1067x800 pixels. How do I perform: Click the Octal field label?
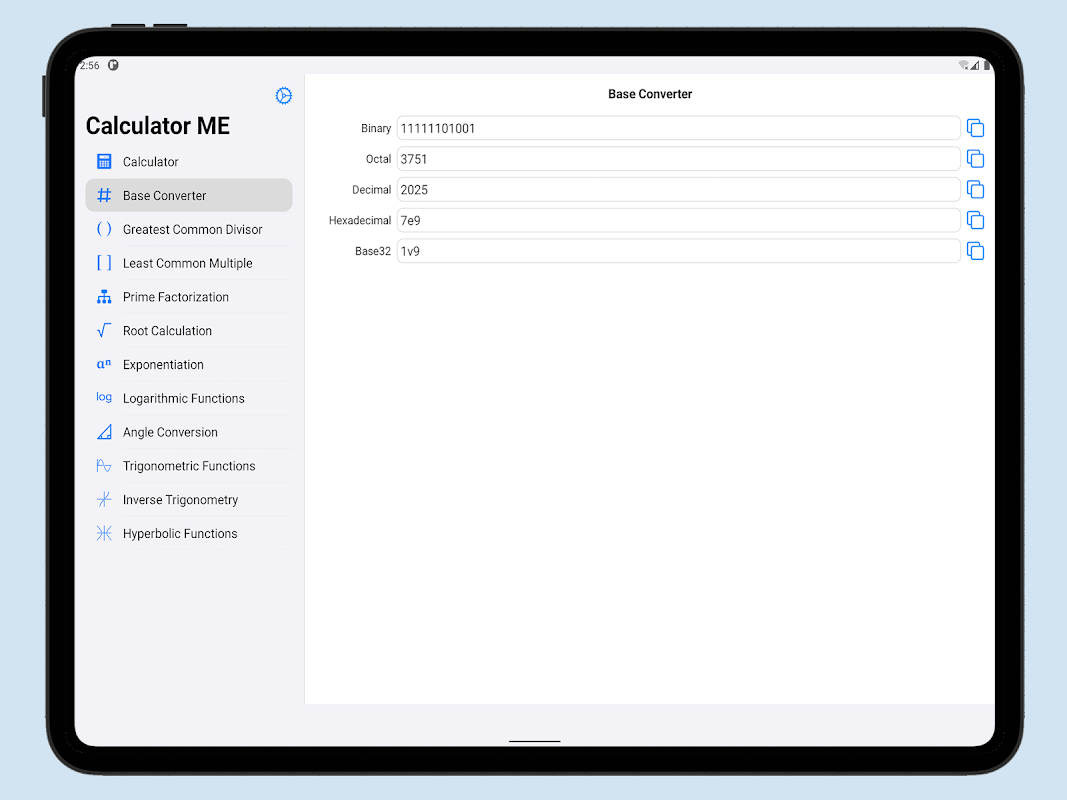[x=378, y=159]
